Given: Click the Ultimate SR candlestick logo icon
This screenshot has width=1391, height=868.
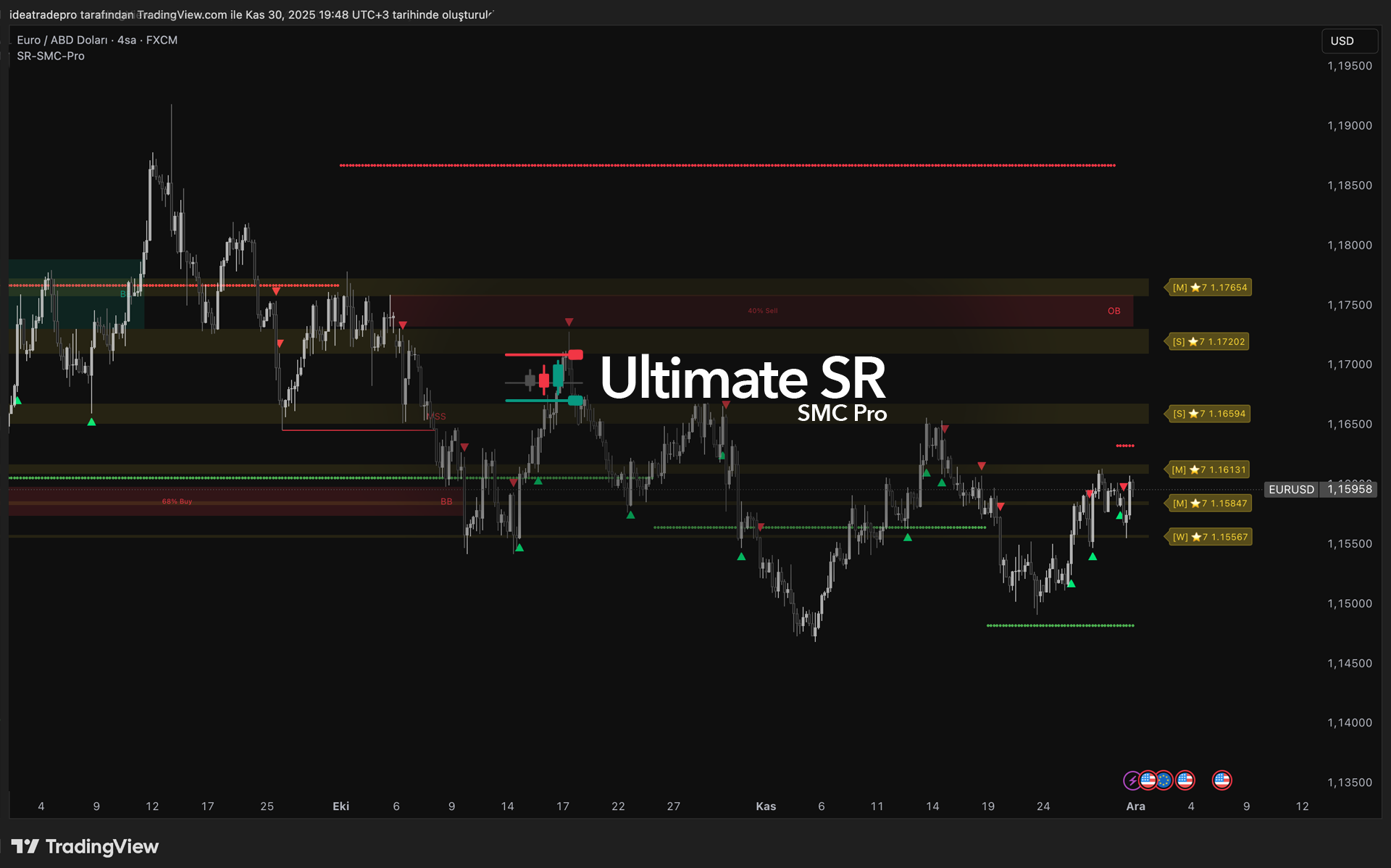Looking at the screenshot, I should 545,377.
